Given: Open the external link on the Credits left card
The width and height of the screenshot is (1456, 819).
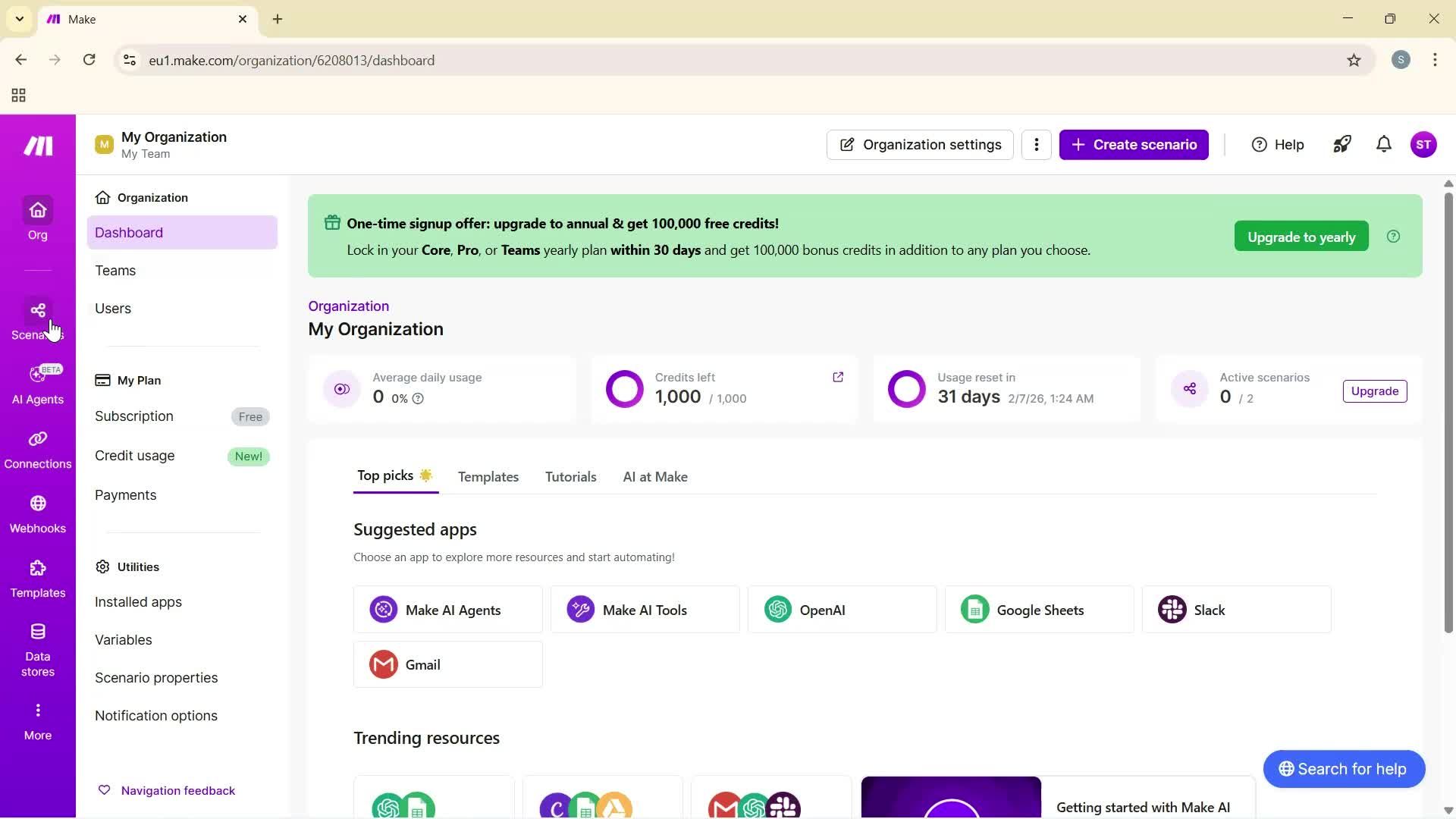Looking at the screenshot, I should pos(839,377).
